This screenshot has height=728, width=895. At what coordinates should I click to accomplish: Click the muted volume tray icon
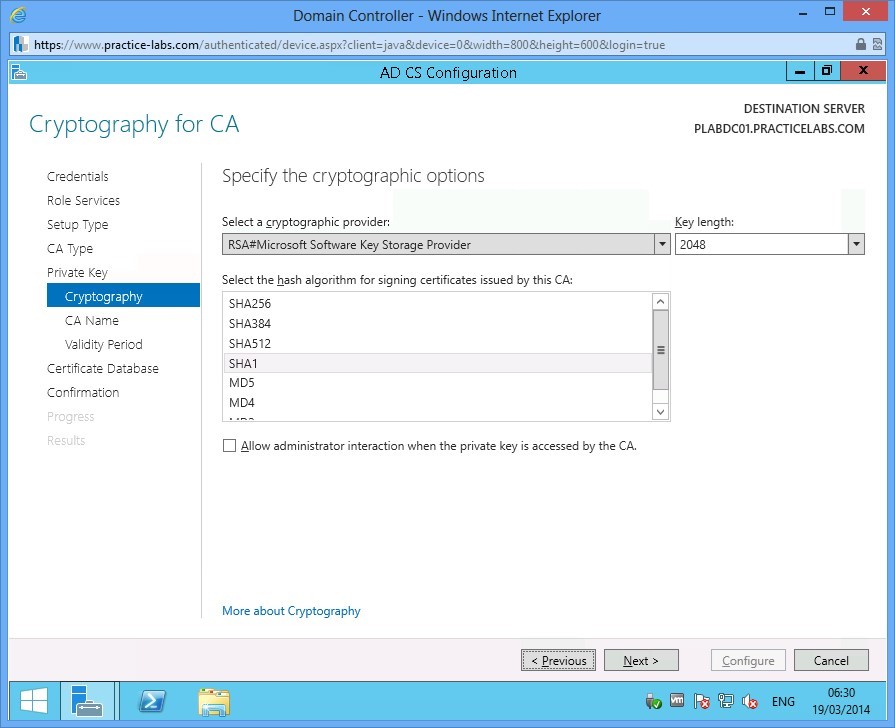750,702
